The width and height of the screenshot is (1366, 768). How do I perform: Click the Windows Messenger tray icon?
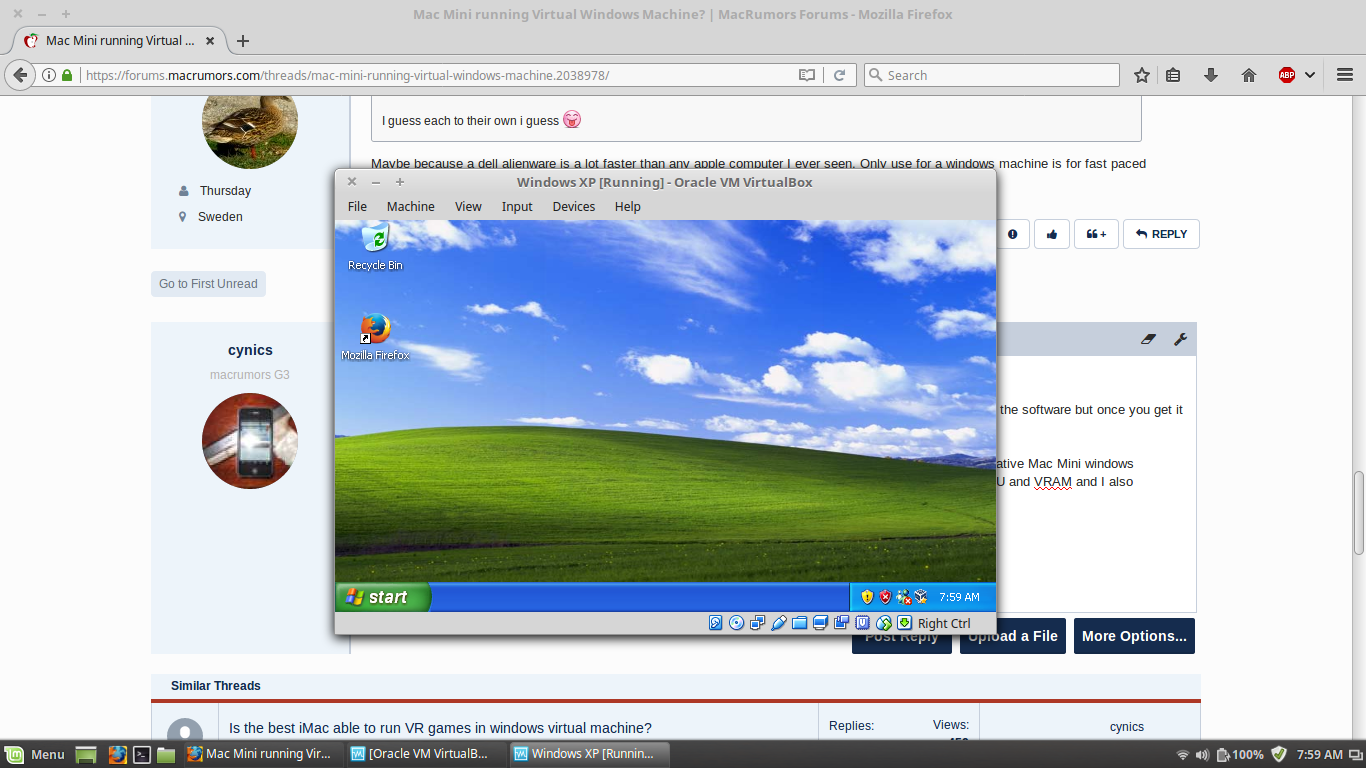click(903, 597)
